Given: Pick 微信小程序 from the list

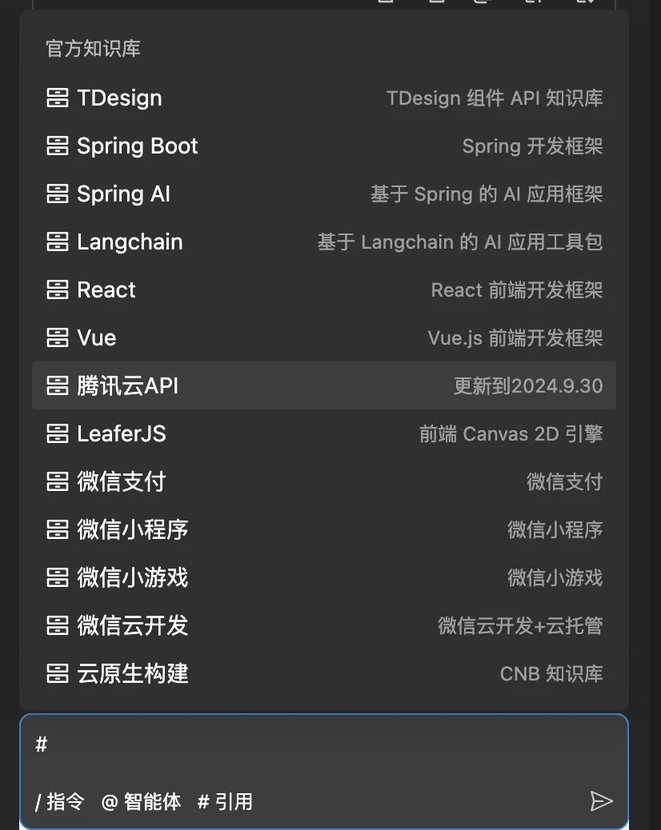Looking at the screenshot, I should pyautogui.click(x=324, y=529).
